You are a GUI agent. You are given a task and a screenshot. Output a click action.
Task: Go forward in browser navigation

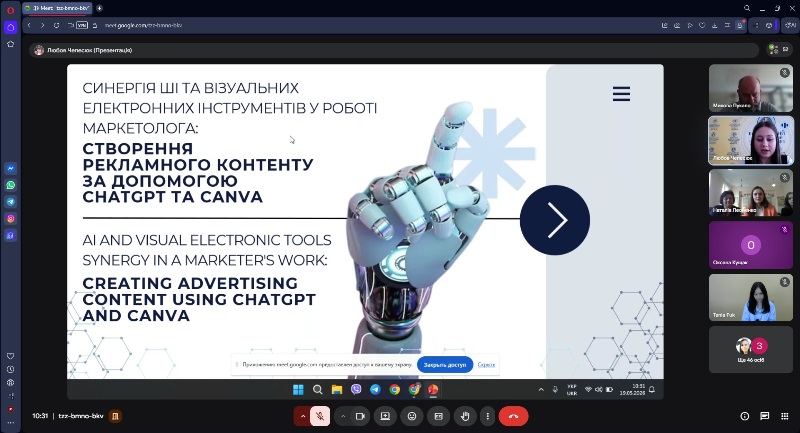tap(42, 25)
